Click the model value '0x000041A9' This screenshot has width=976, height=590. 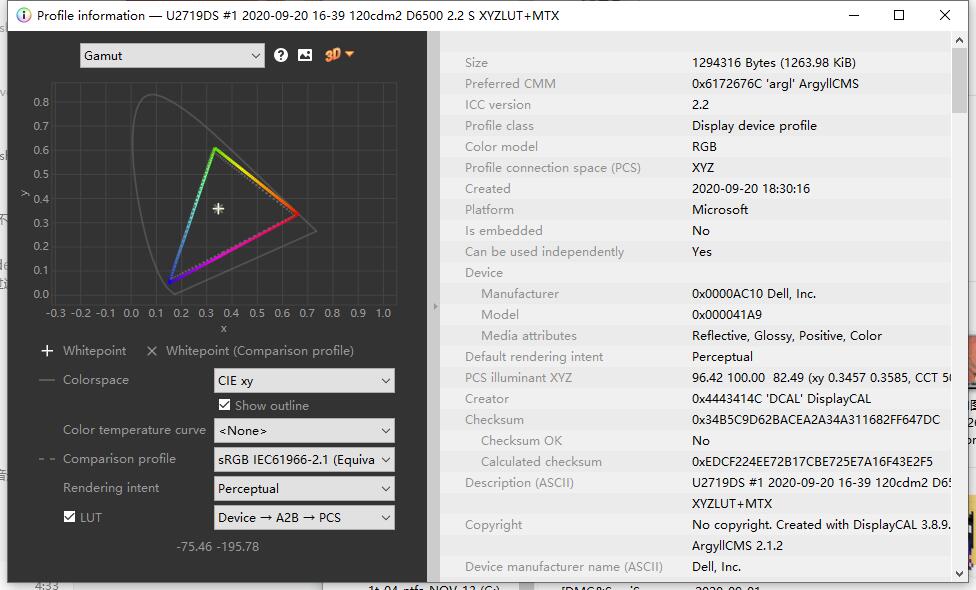[727, 314]
